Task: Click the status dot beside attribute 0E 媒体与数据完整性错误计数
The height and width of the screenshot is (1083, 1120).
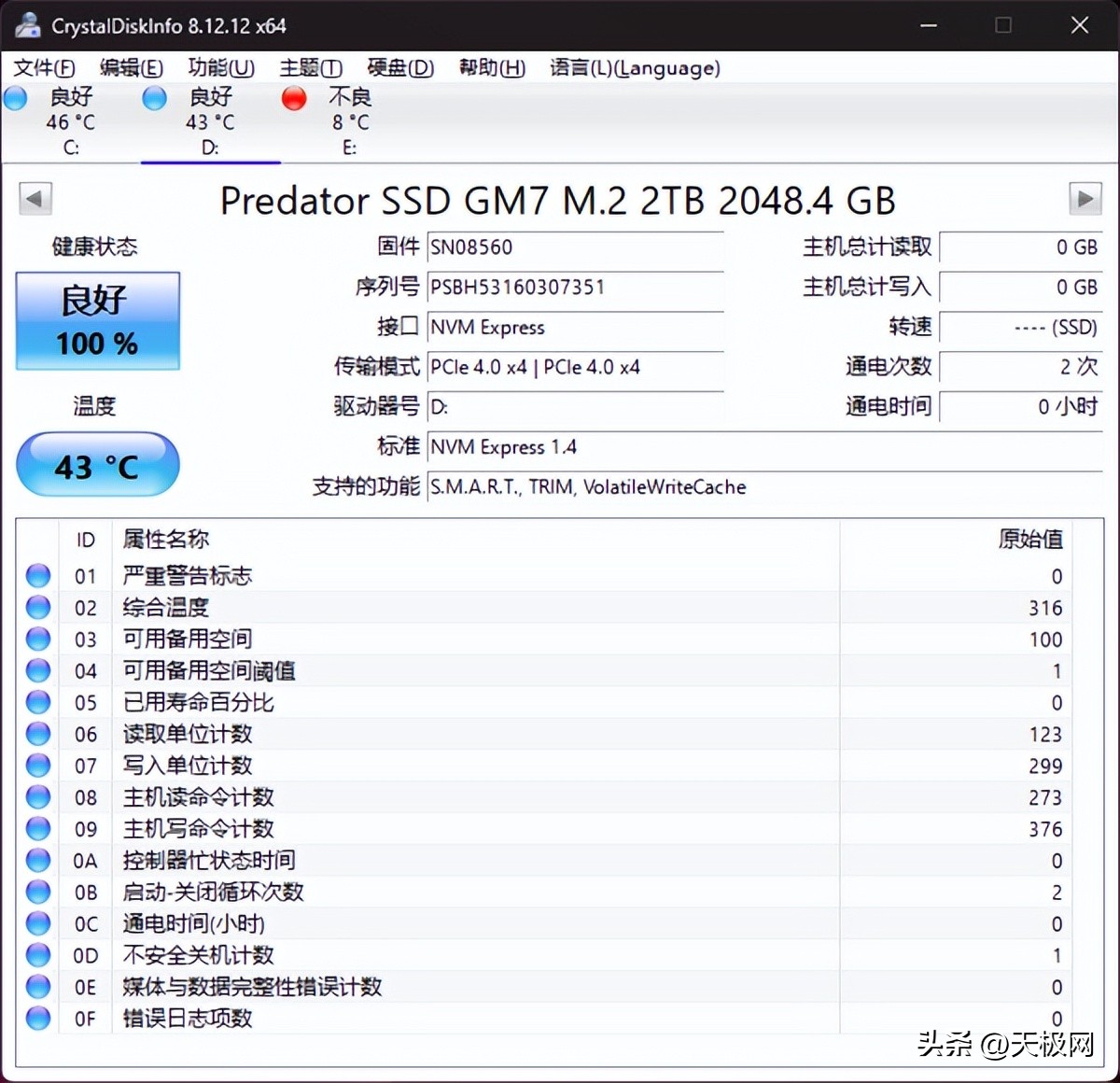Action: click(x=37, y=987)
